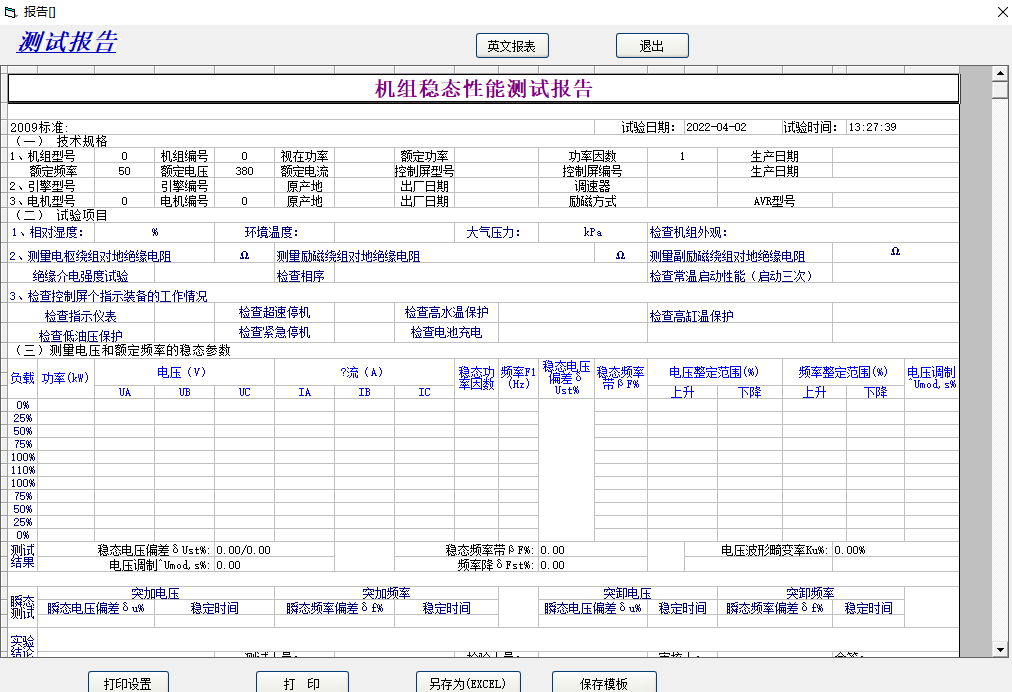Select the 额定频率 value cell showing 50
Screen dimensions: 1012x692
click(124, 171)
